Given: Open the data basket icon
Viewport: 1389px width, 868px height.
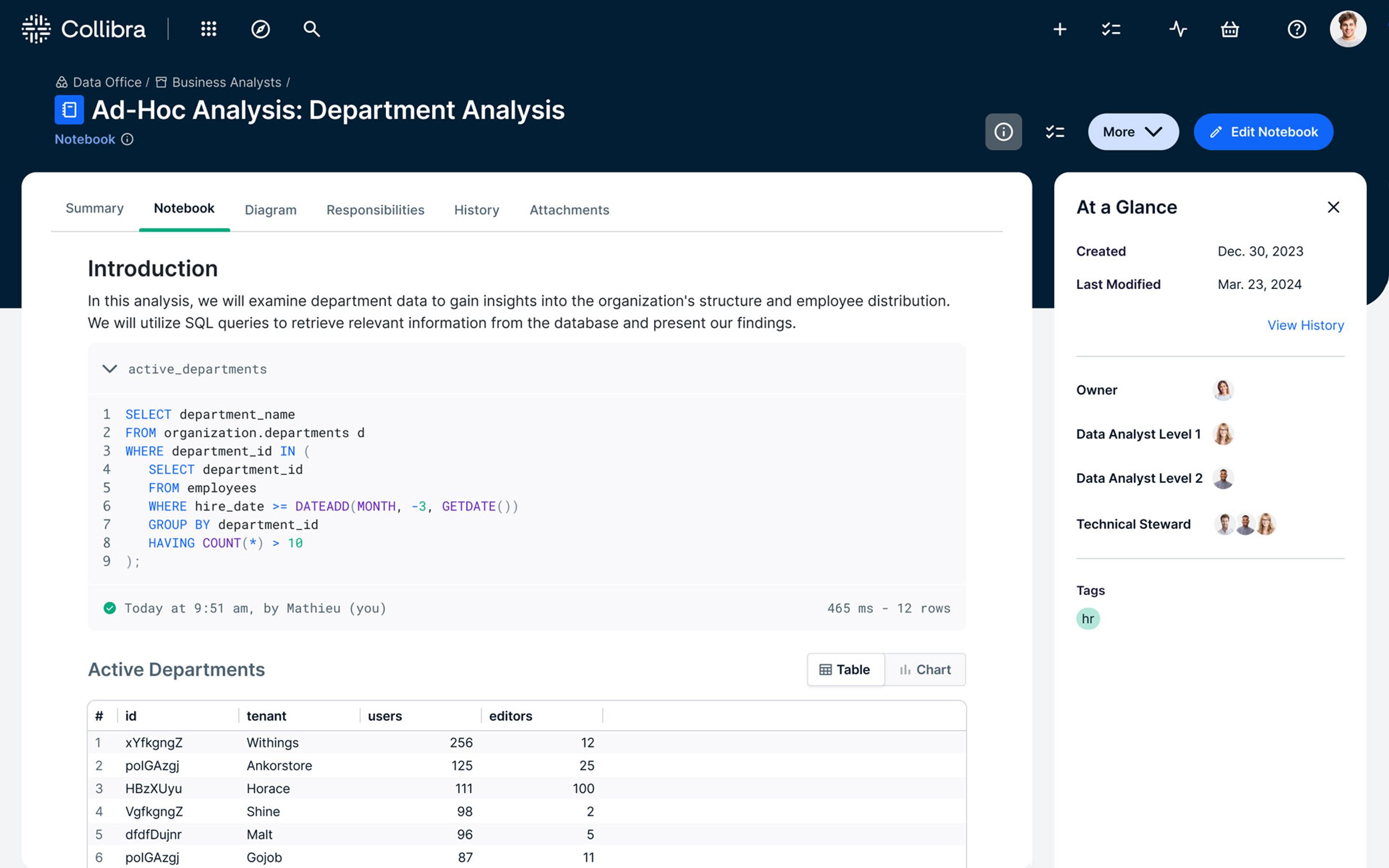Looking at the screenshot, I should pyautogui.click(x=1229, y=29).
